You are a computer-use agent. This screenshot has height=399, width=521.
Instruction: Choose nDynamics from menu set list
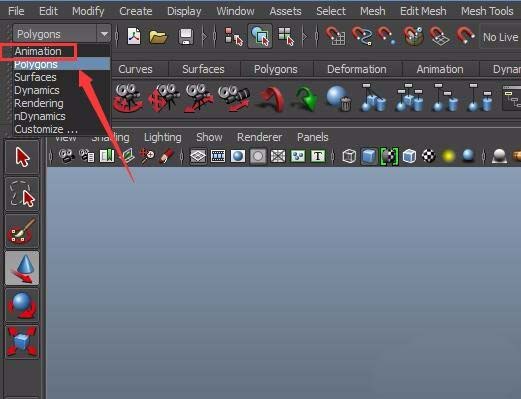click(x=62, y=116)
